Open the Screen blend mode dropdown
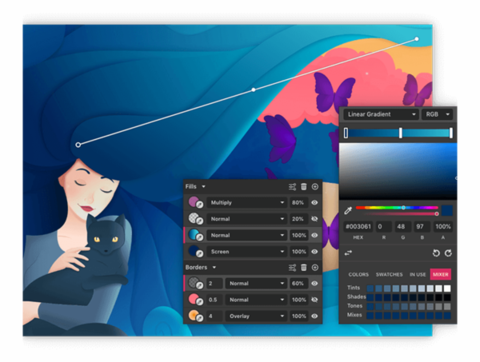This screenshot has height=362, width=480. pyautogui.click(x=247, y=252)
